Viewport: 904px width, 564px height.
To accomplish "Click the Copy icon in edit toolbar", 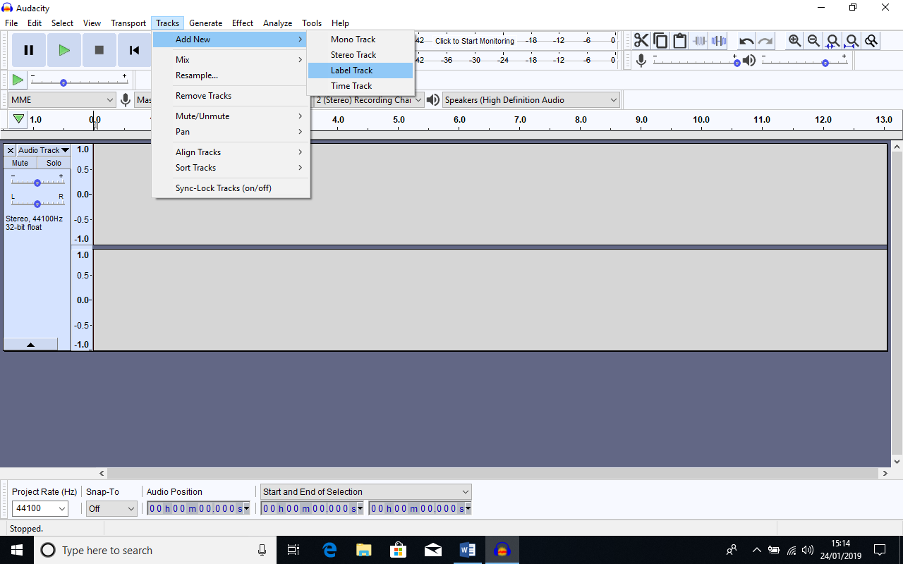I will (x=661, y=40).
